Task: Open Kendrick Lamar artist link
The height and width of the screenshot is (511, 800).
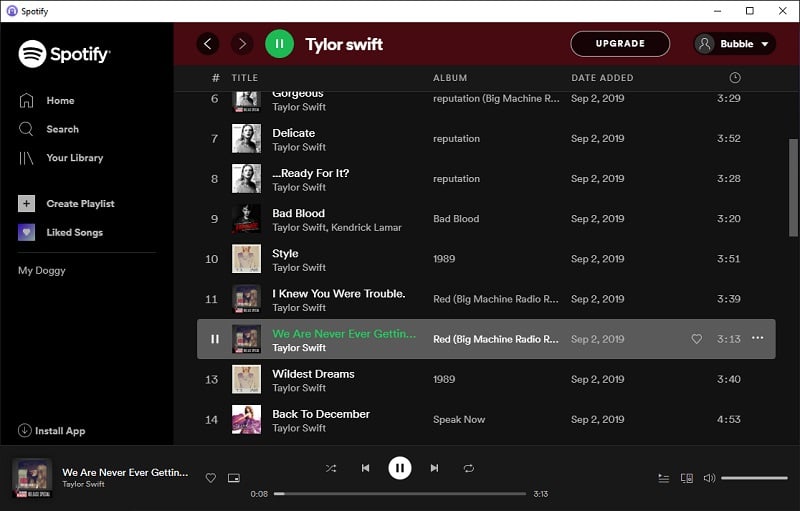Action: (x=366, y=227)
